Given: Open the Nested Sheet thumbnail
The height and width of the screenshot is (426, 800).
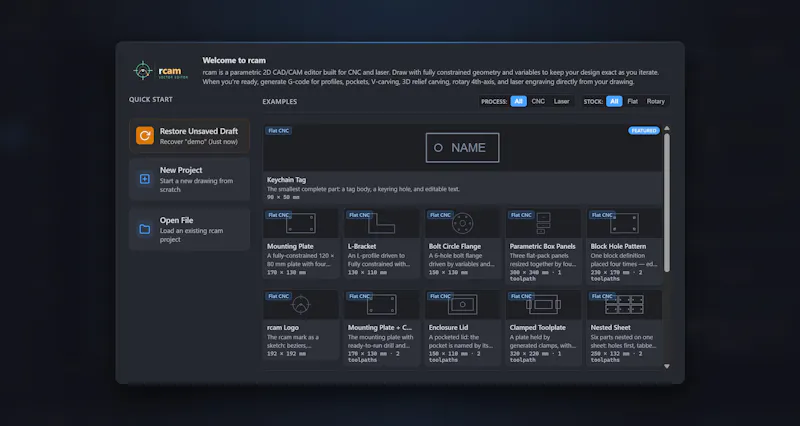Looking at the screenshot, I should coord(624,305).
